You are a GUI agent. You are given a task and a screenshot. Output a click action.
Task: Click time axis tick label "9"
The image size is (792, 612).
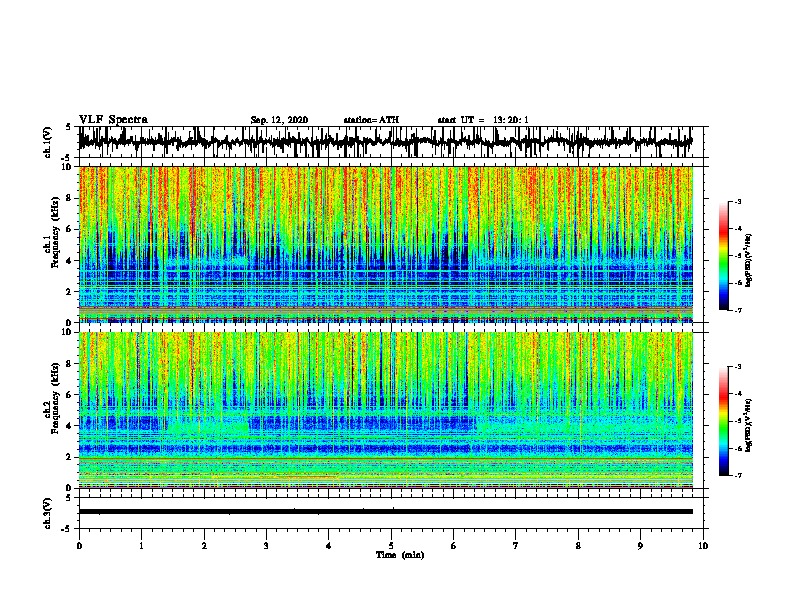(x=640, y=546)
